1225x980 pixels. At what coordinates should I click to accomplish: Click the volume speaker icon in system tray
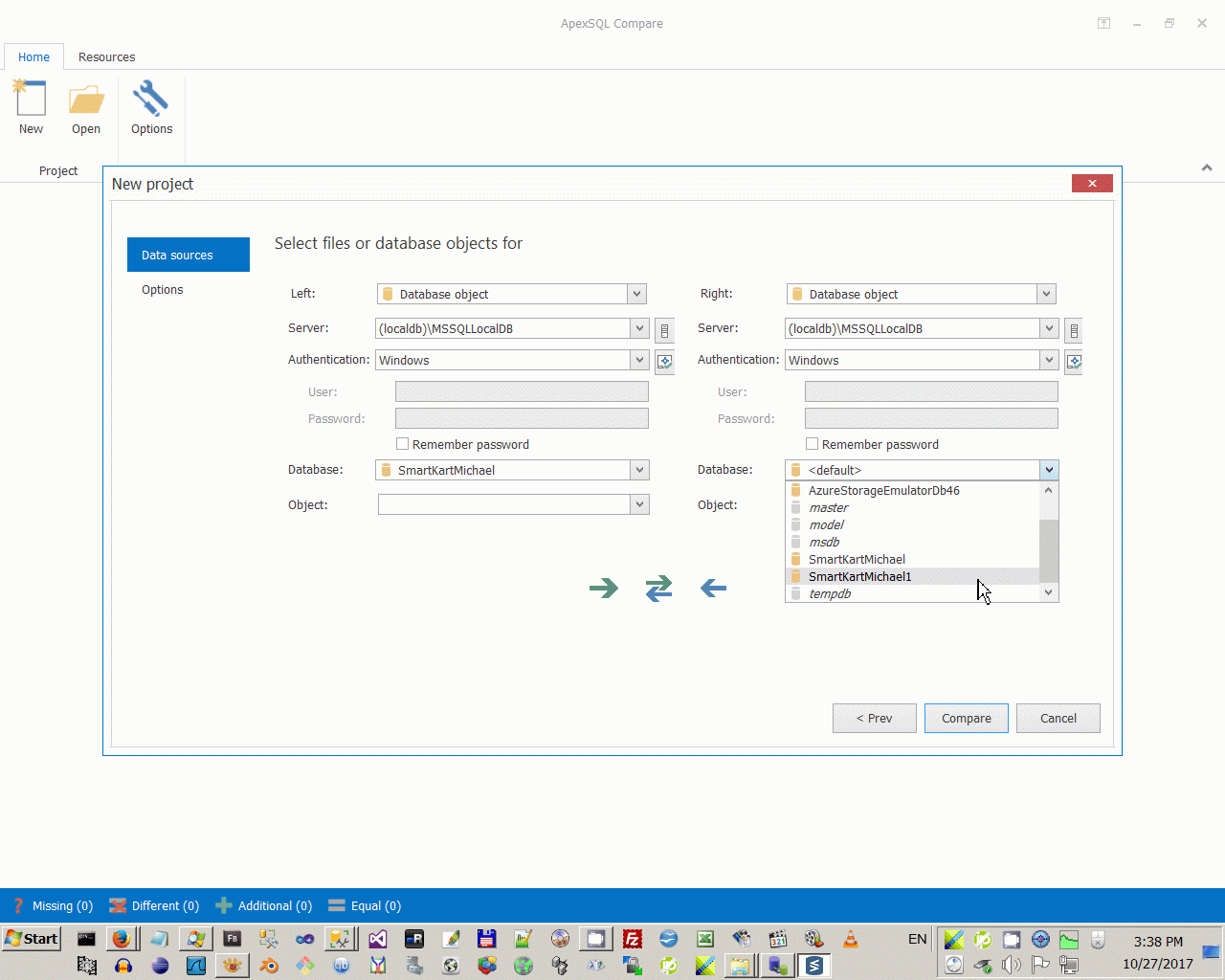pyautogui.click(x=1012, y=965)
